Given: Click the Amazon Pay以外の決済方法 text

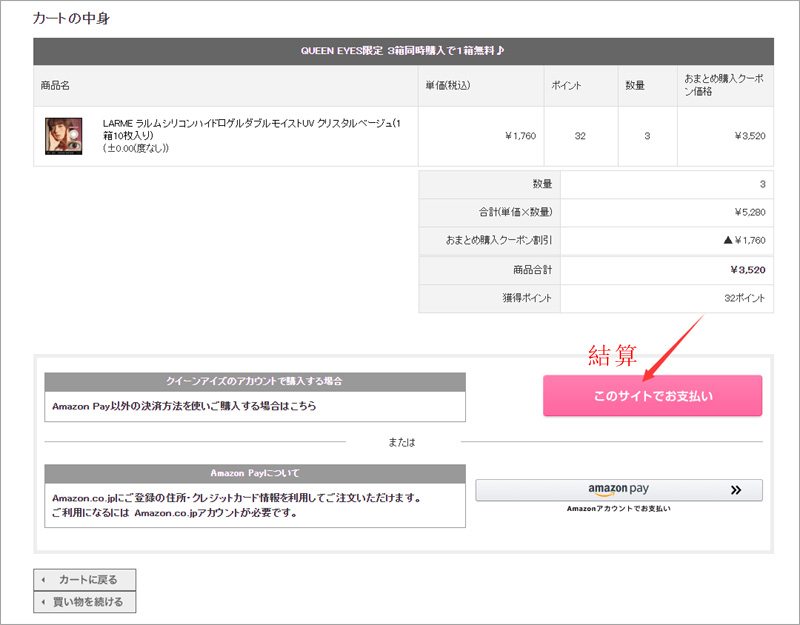Looking at the screenshot, I should coord(190,407).
